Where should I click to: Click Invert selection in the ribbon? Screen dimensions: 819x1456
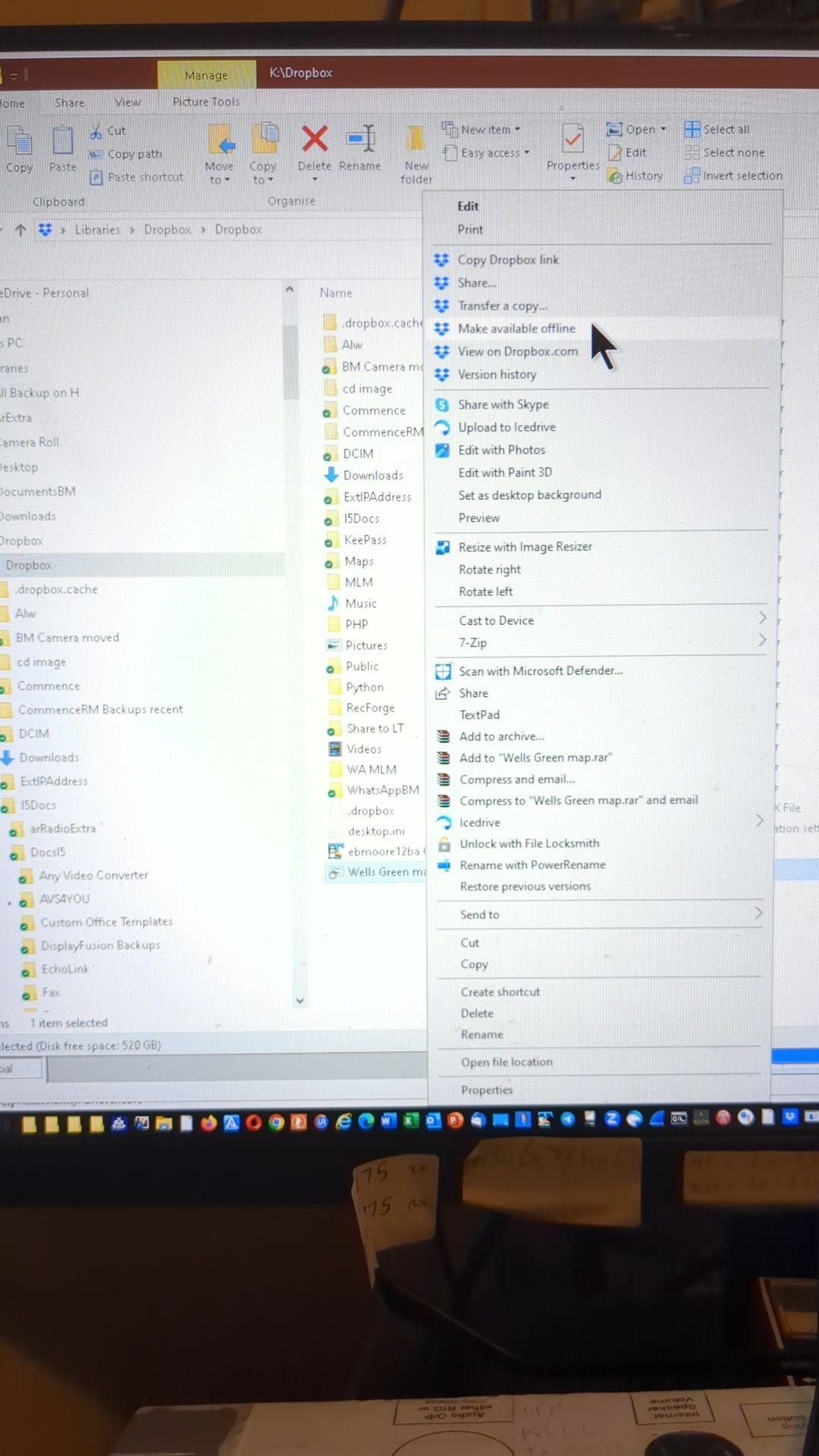[x=733, y=176]
